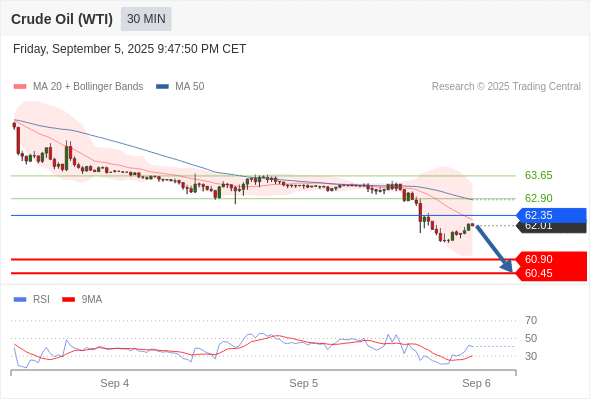Image resolution: width=590 pixels, height=400 pixels.
Task: Toggle the 9MA legend entry
Action: tap(82, 300)
